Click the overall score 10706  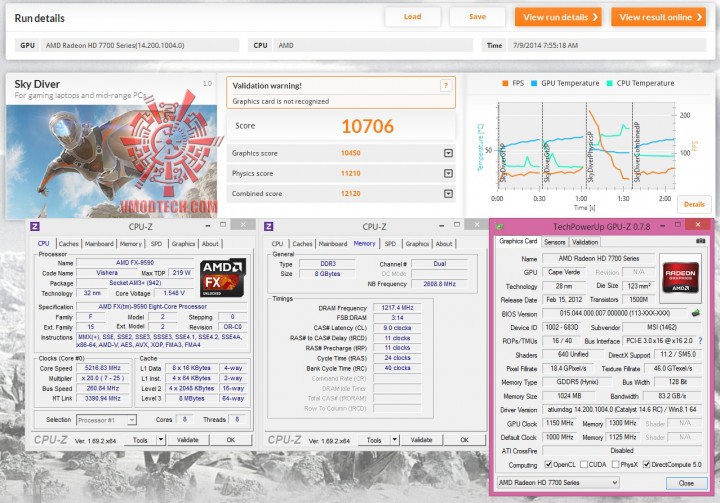[x=367, y=126]
